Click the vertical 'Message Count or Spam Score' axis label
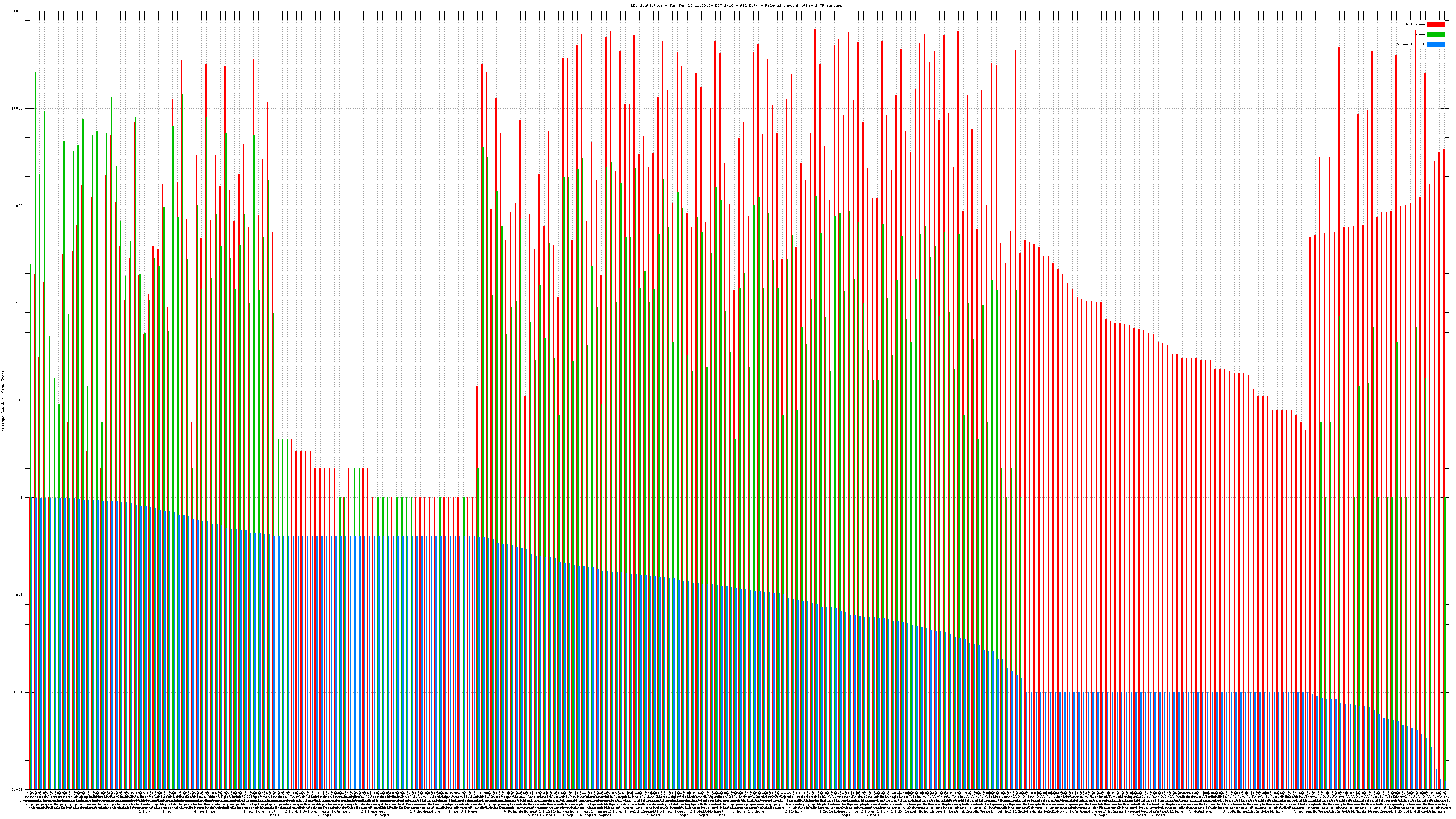Screen dimensions: 1456x819 3,401
